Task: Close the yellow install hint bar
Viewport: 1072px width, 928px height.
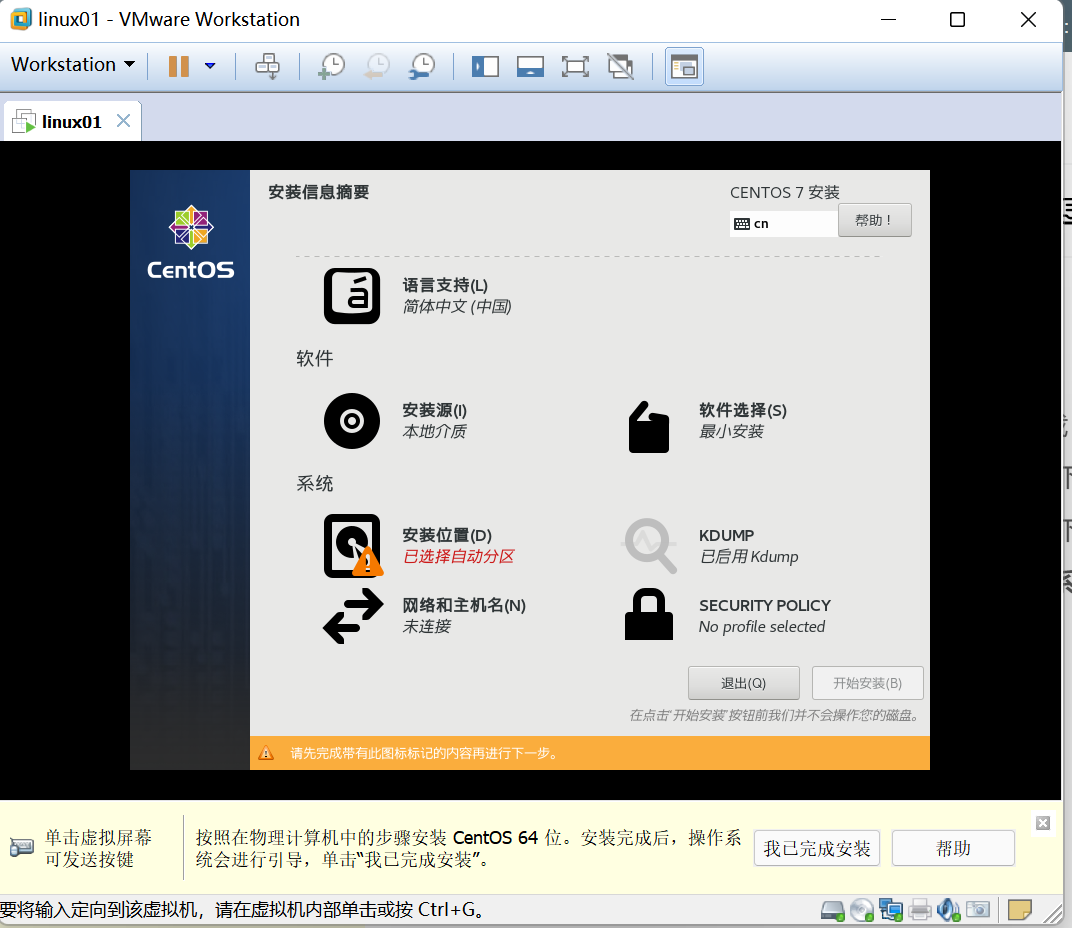Action: click(x=1043, y=823)
